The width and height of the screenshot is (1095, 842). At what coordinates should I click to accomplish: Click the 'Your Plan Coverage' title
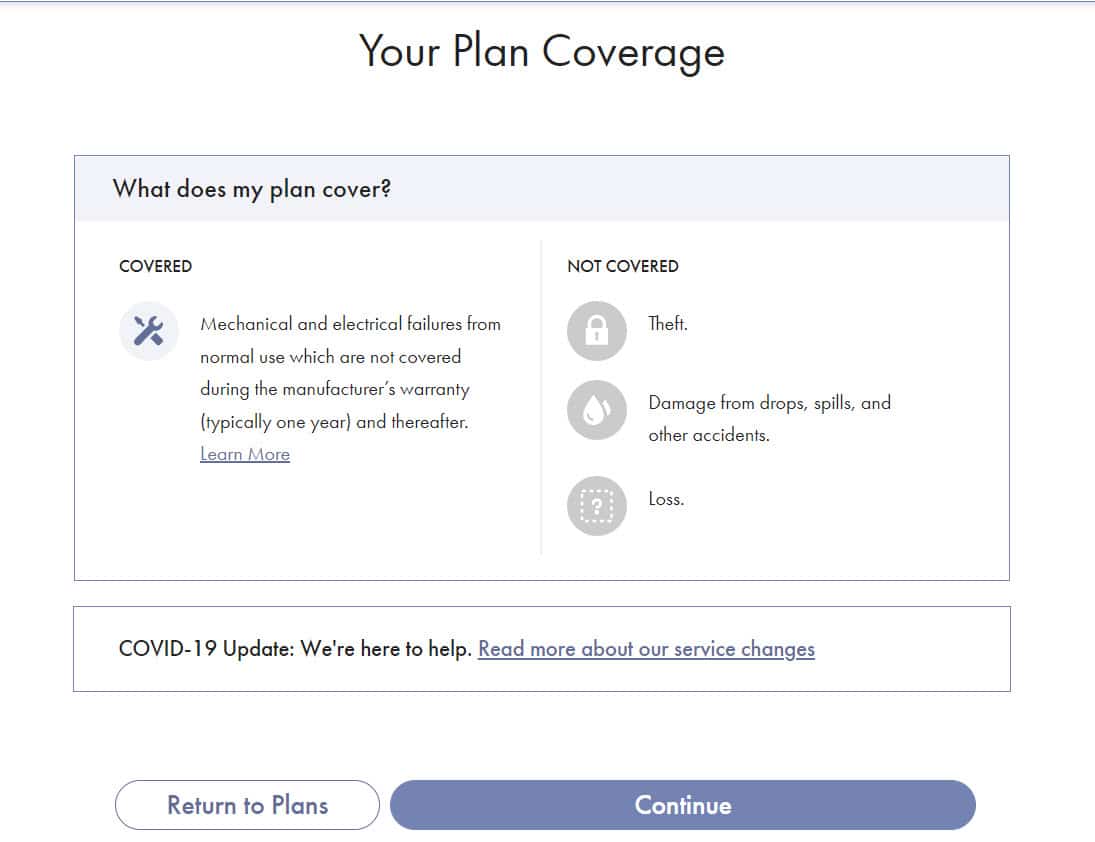point(542,52)
